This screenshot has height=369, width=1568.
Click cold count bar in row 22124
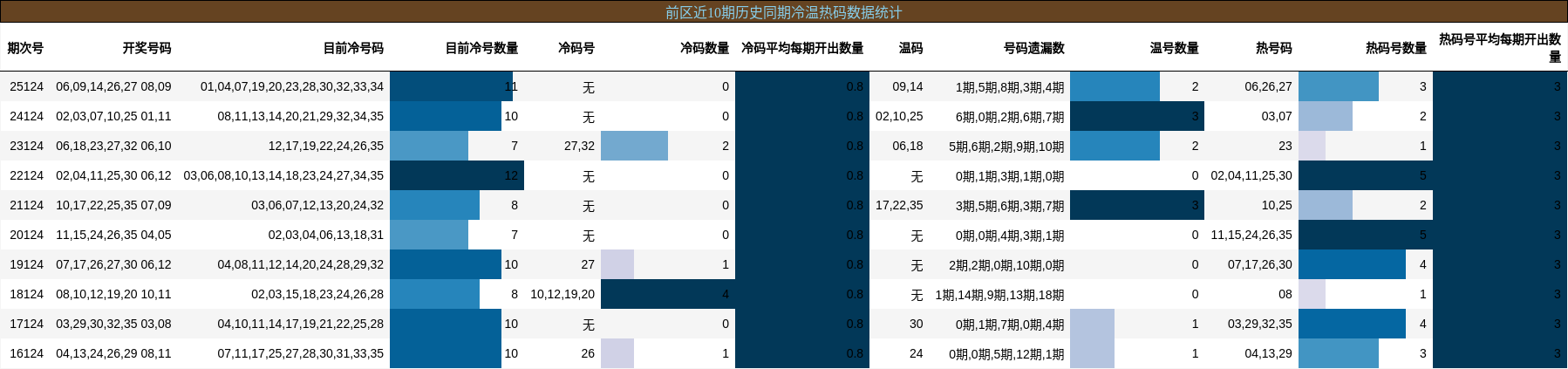[457, 175]
